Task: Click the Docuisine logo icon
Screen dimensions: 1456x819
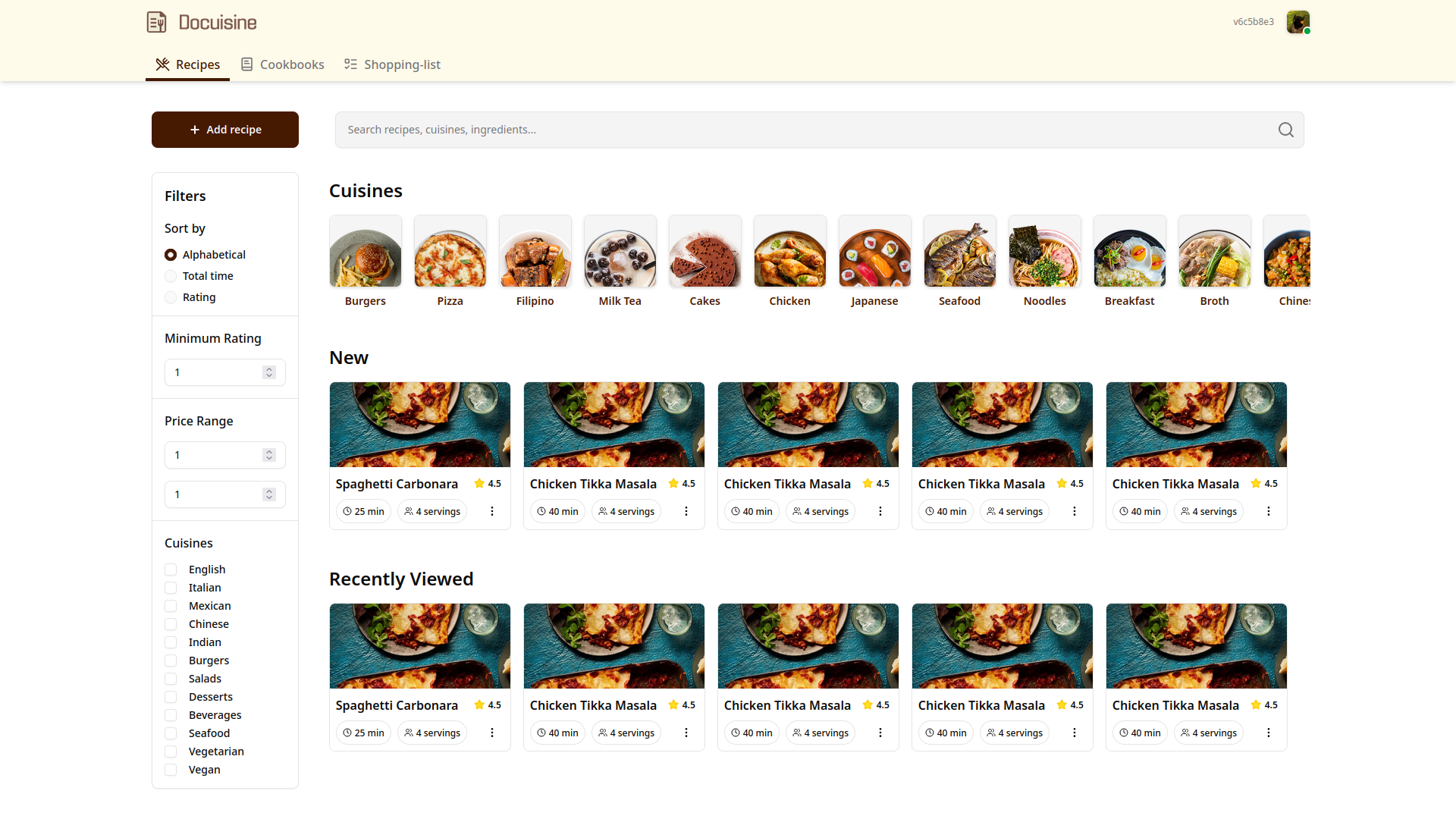Action: [x=157, y=22]
